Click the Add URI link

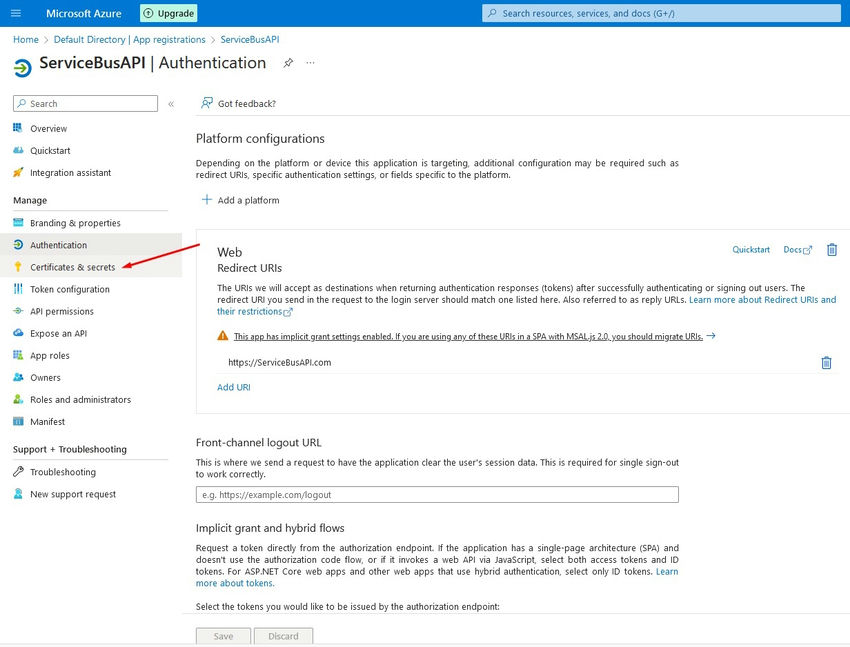click(x=234, y=387)
